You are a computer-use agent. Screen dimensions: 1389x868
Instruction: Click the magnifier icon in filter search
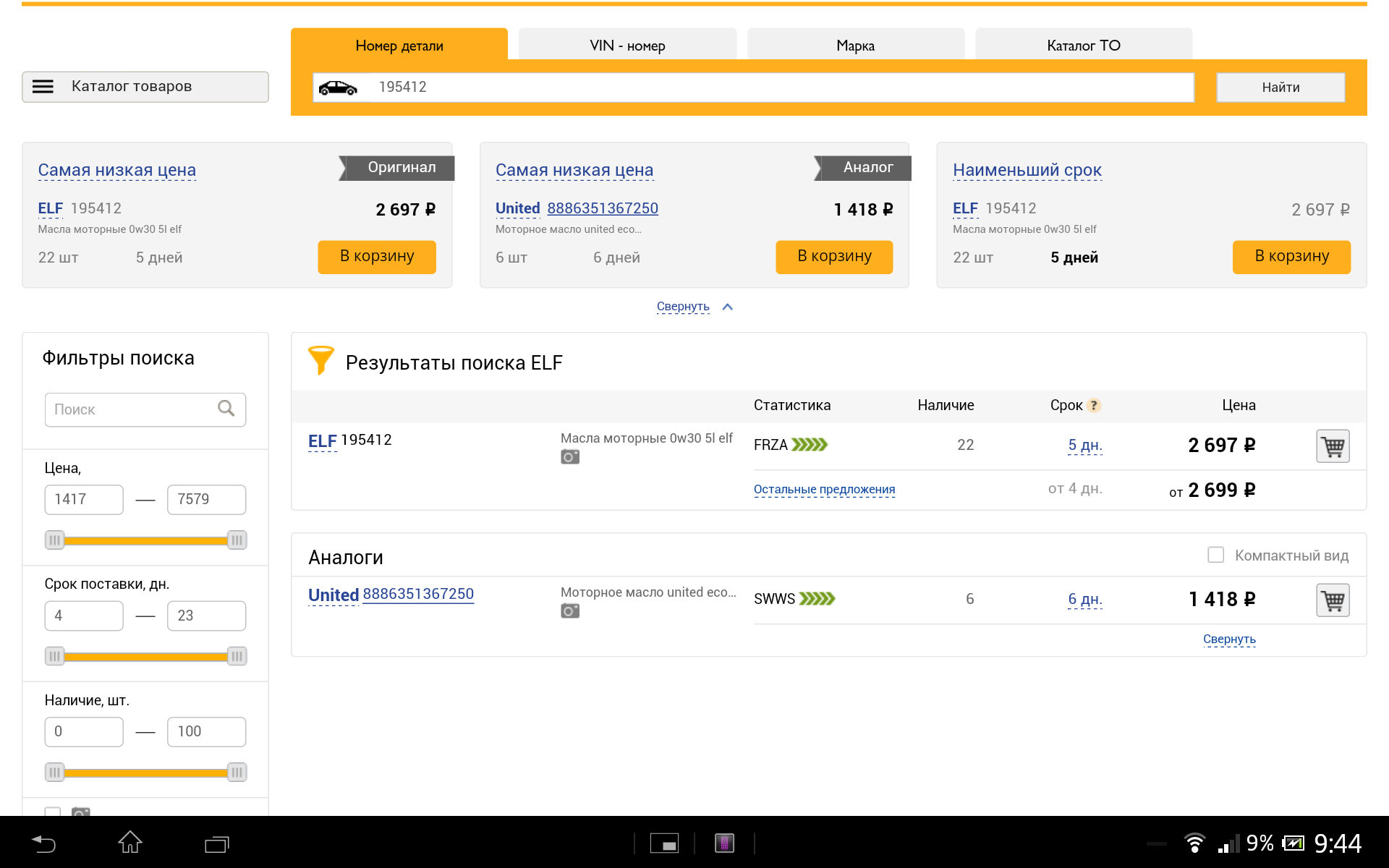(226, 409)
